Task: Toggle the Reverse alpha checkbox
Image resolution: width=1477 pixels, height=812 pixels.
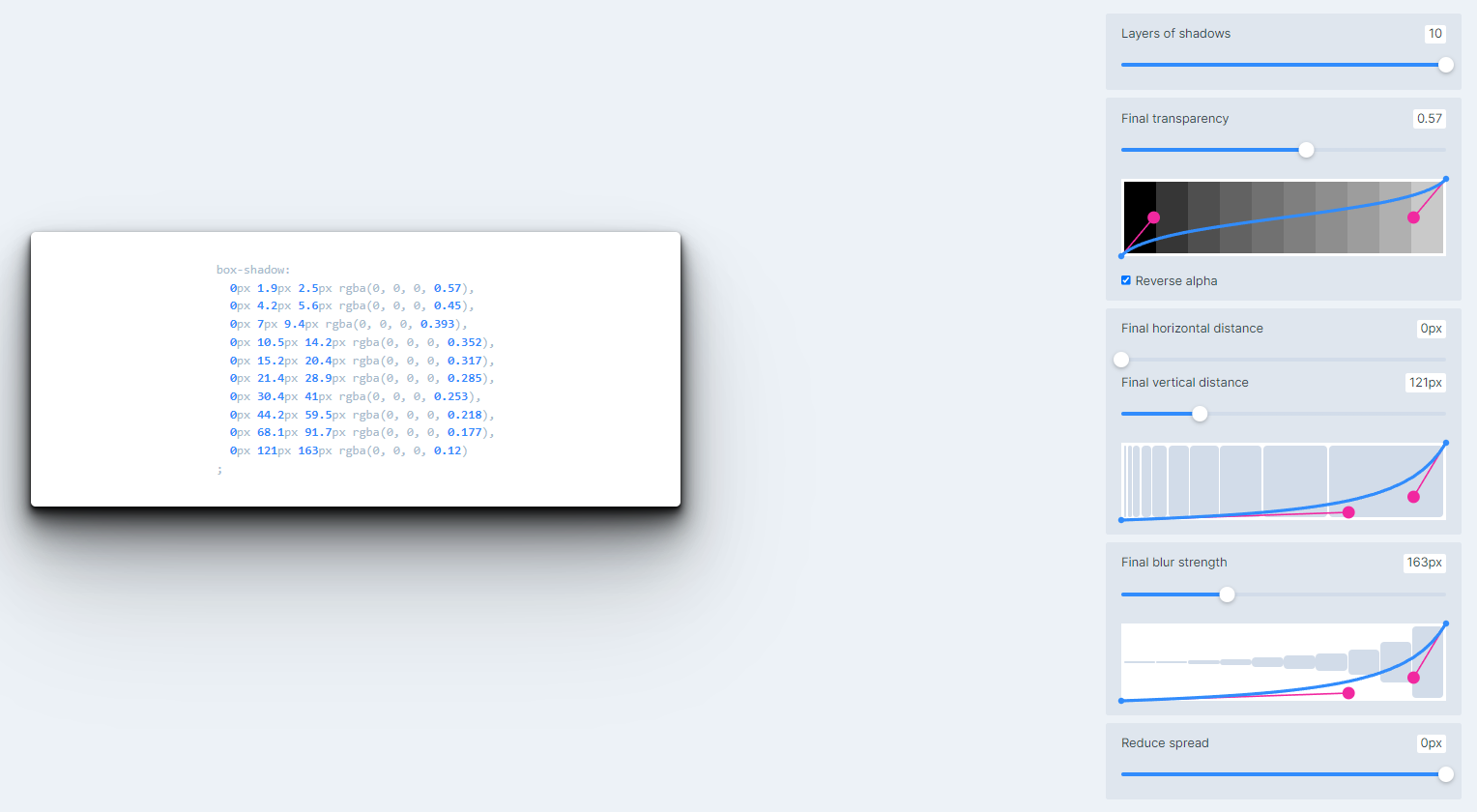Action: pyautogui.click(x=1126, y=280)
